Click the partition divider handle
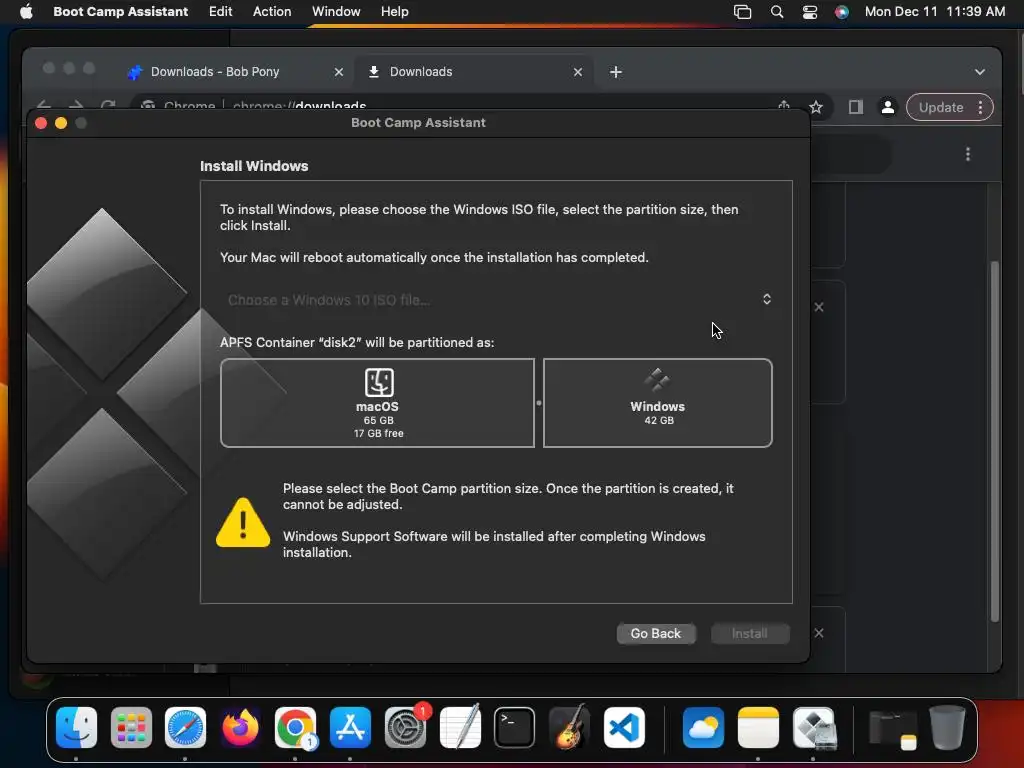The width and height of the screenshot is (1024, 768). pos(539,403)
